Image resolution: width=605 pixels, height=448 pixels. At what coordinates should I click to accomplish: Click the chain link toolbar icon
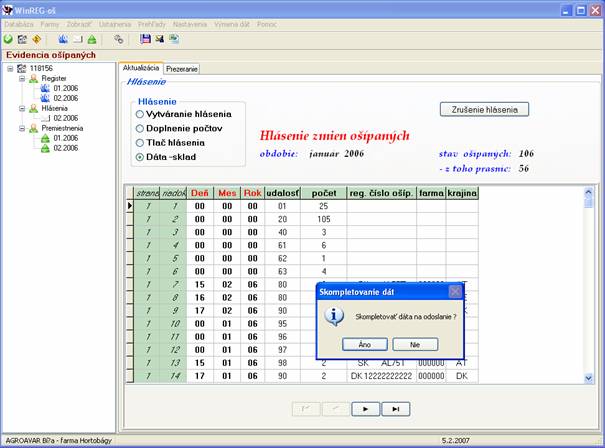pyautogui.click(x=119, y=39)
